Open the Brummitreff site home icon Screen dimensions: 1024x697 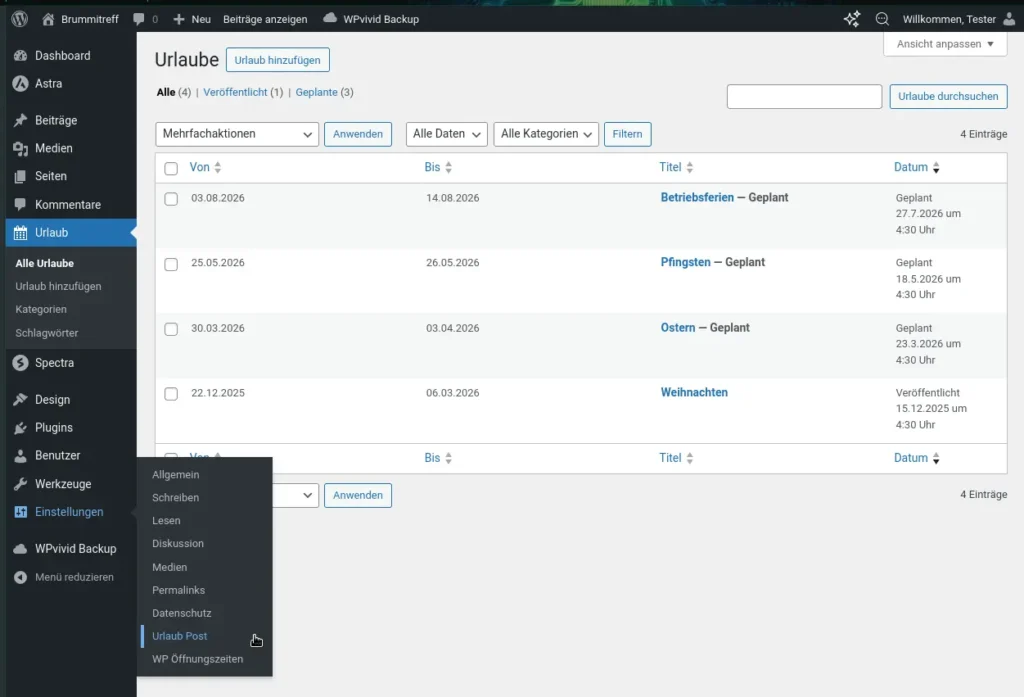coord(48,19)
